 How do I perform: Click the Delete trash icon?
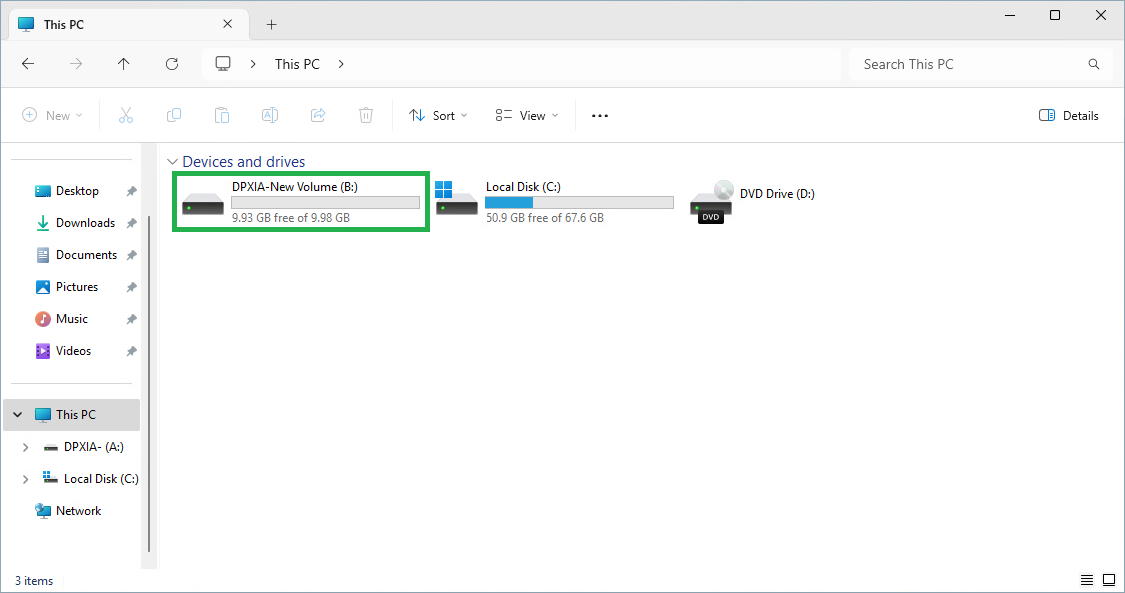tap(366, 116)
